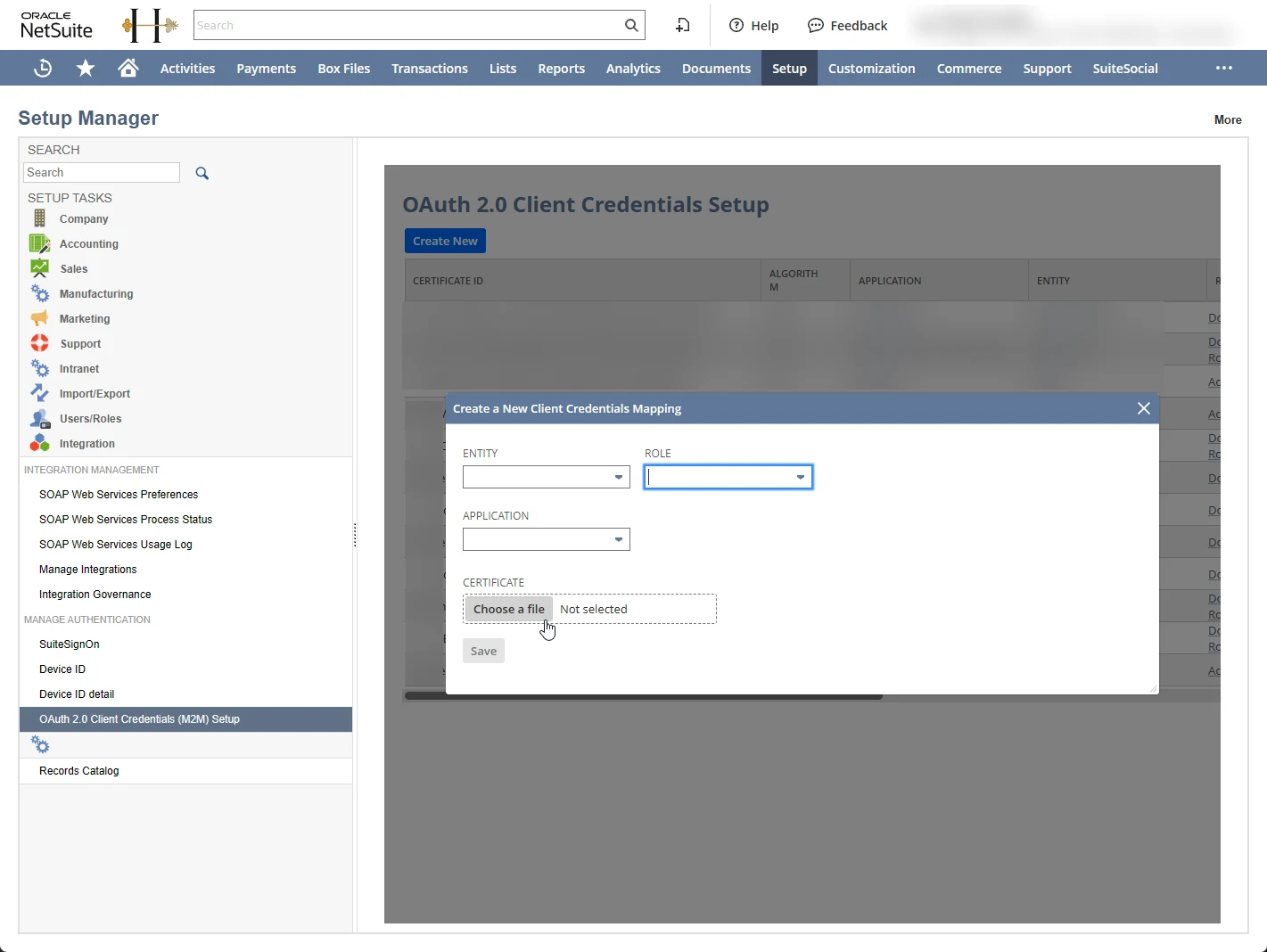The image size is (1267, 952).
Task: Open SuiteSignOn setup
Action: pos(70,644)
